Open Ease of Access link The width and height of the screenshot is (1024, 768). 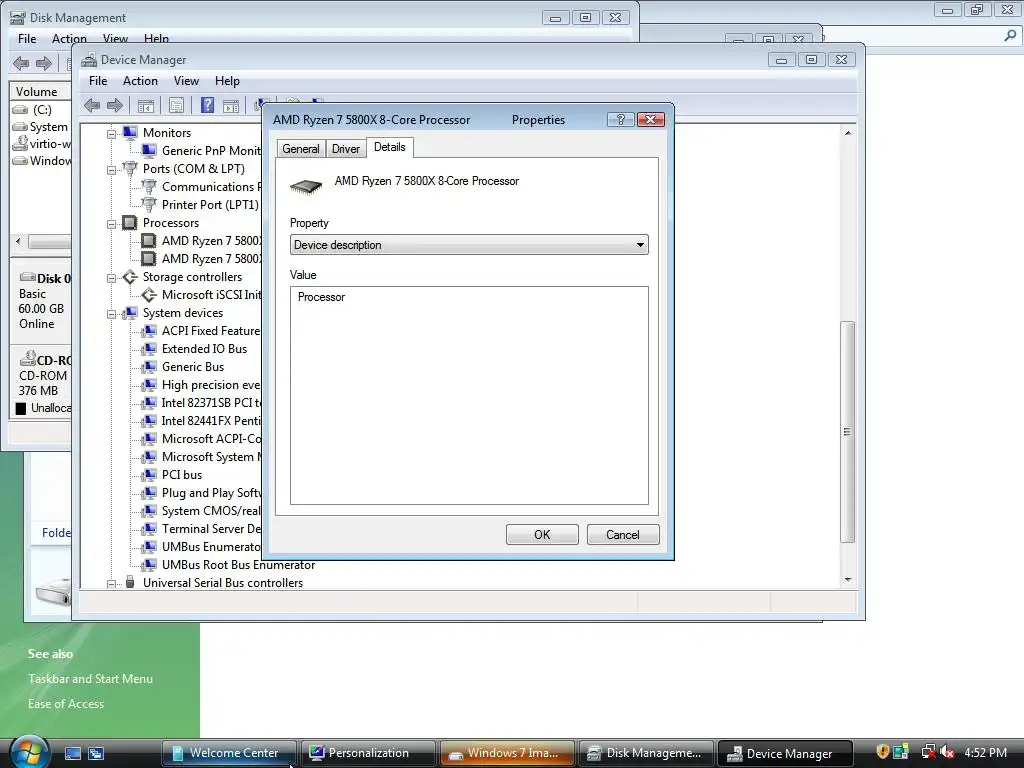point(65,703)
